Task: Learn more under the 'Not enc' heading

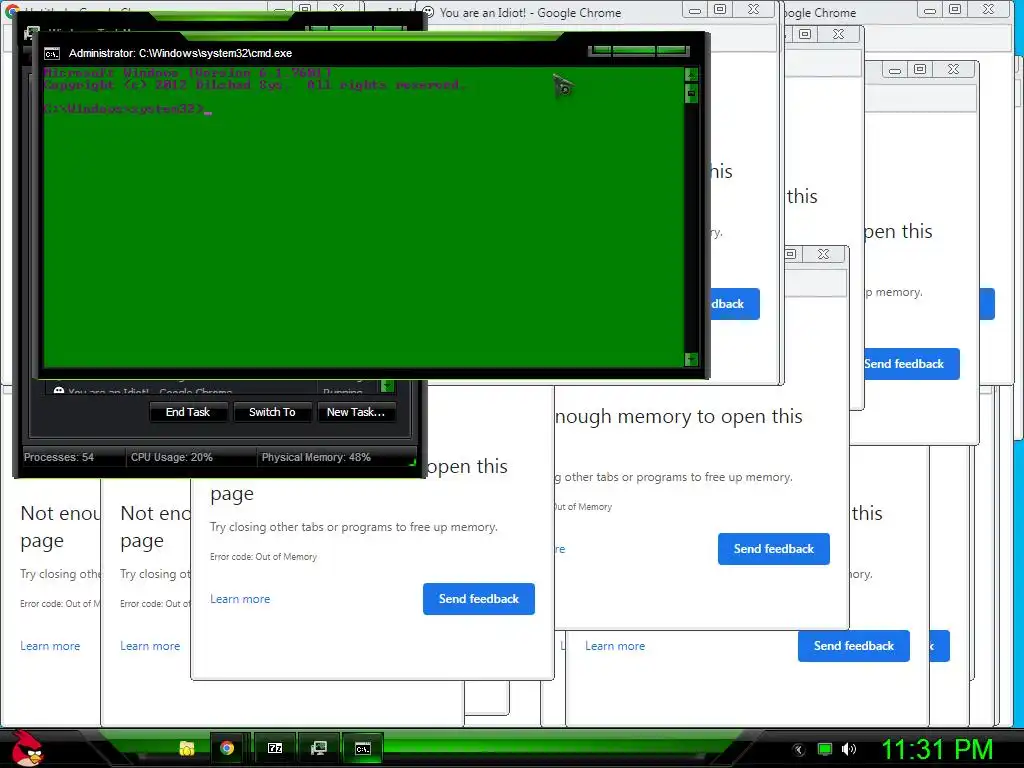Action: tap(150, 646)
